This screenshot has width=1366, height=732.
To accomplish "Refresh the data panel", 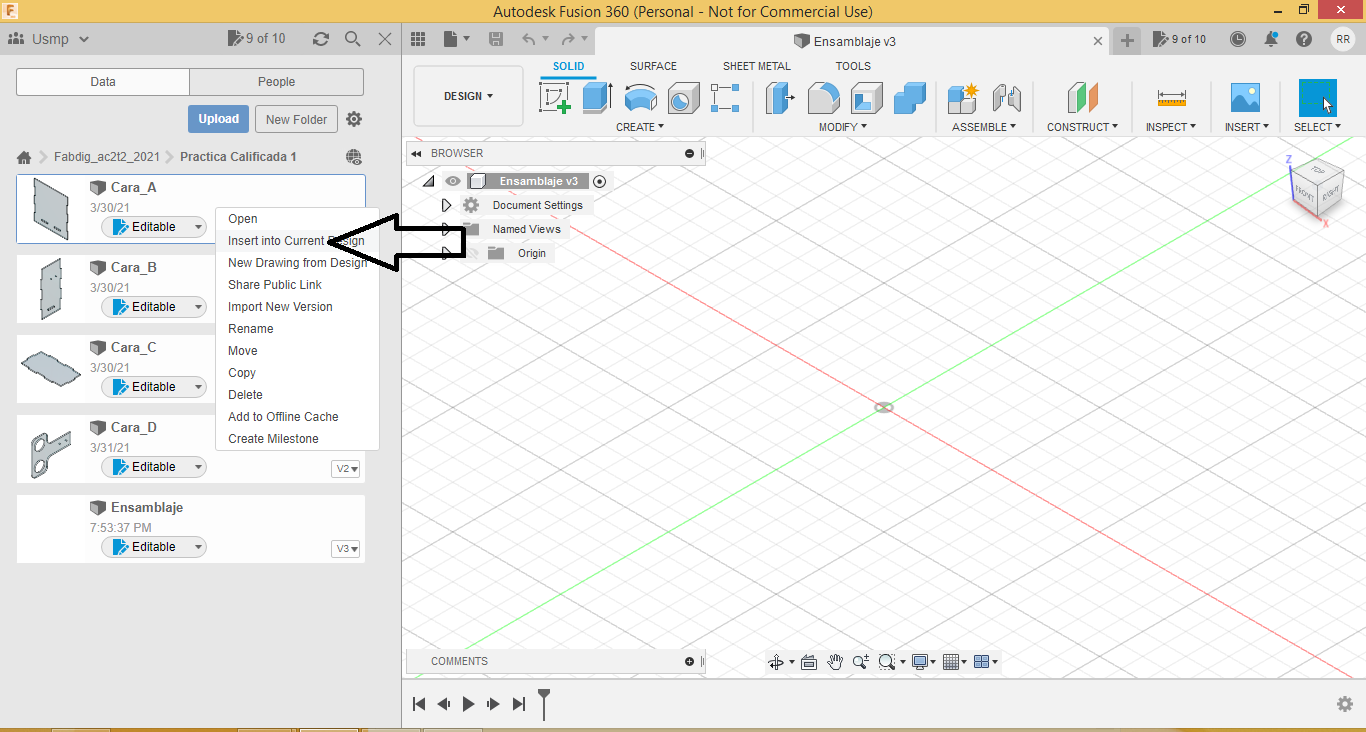I will point(321,39).
